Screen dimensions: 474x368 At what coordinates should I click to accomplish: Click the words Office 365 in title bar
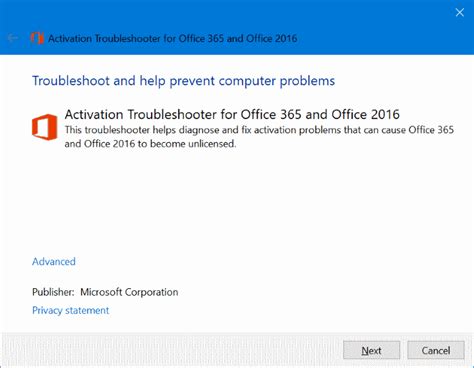click(x=201, y=38)
